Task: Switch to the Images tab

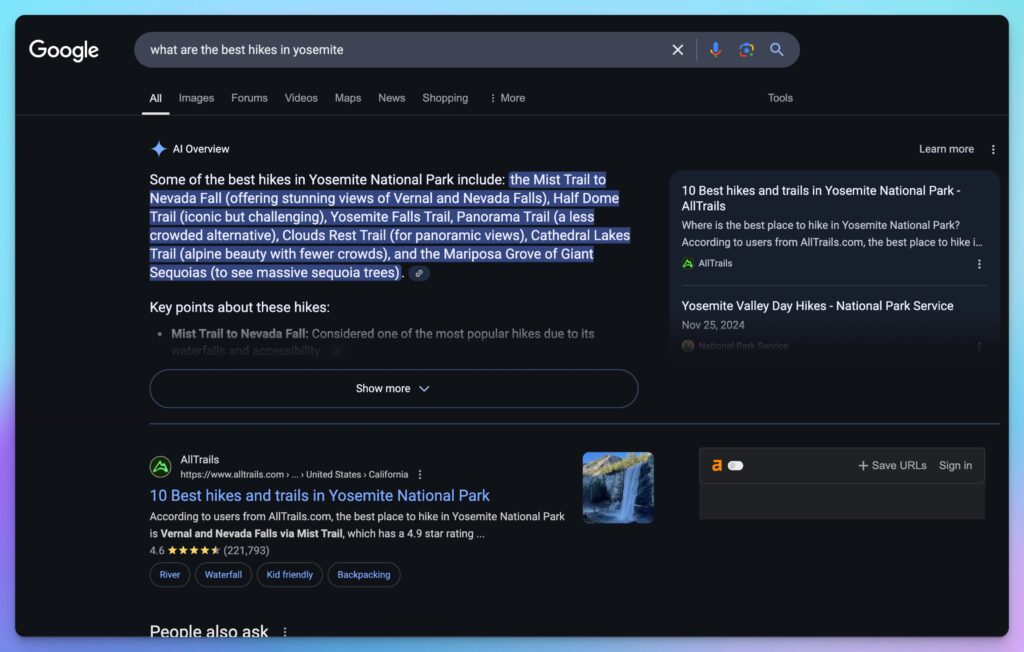Action: pyautogui.click(x=196, y=98)
